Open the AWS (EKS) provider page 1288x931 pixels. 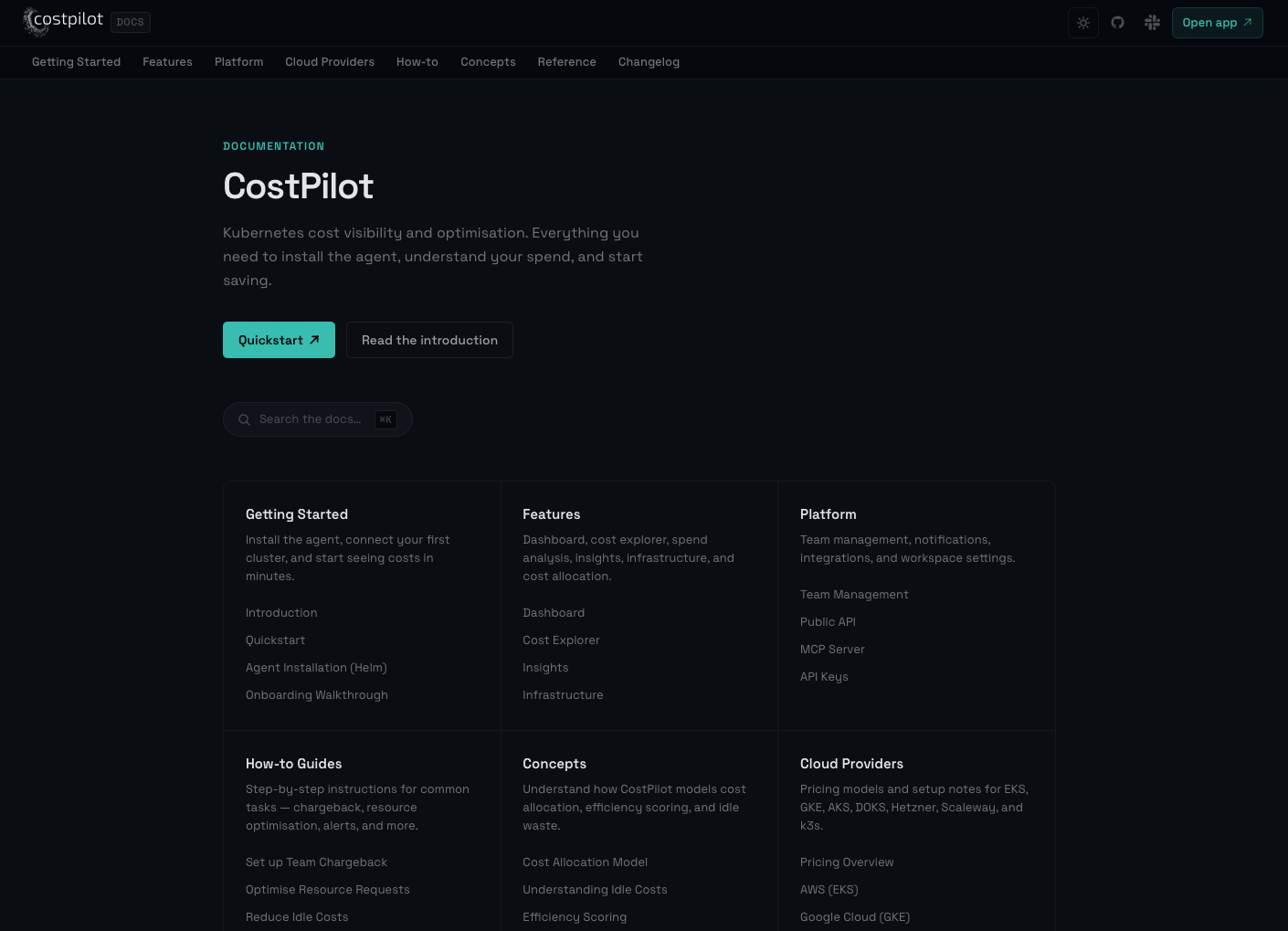coord(829,889)
